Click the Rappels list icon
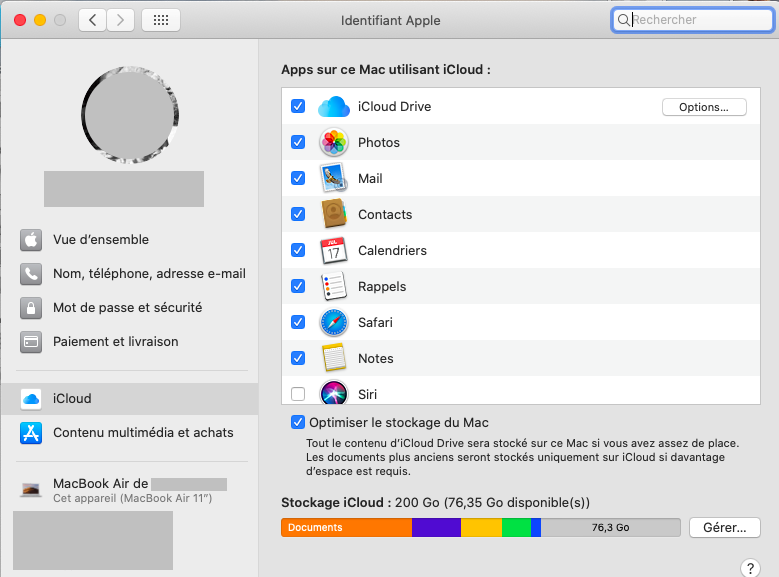 [x=333, y=287]
